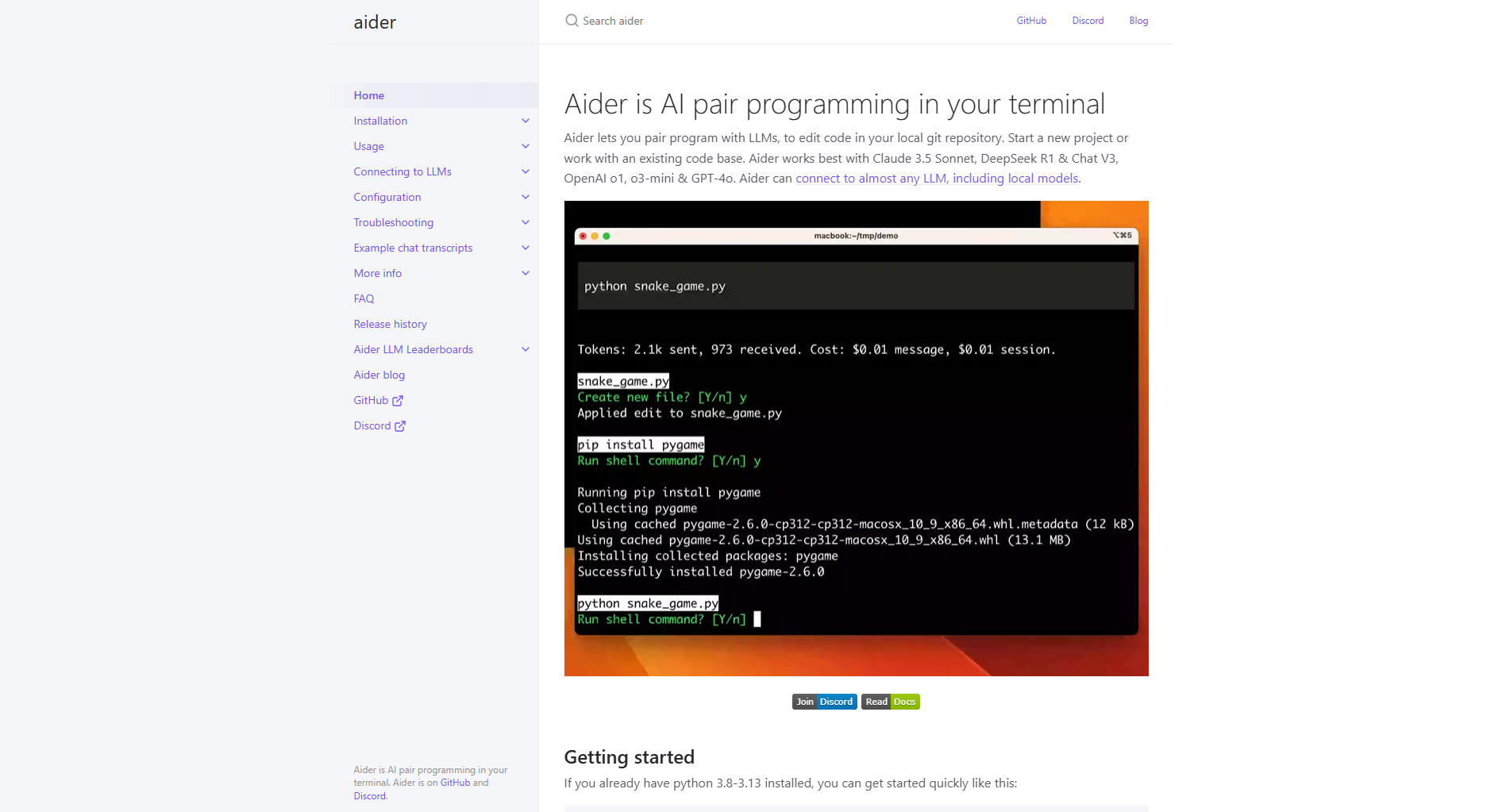
Task: Open Connecting to LLMs in the sidebar
Action: point(402,171)
